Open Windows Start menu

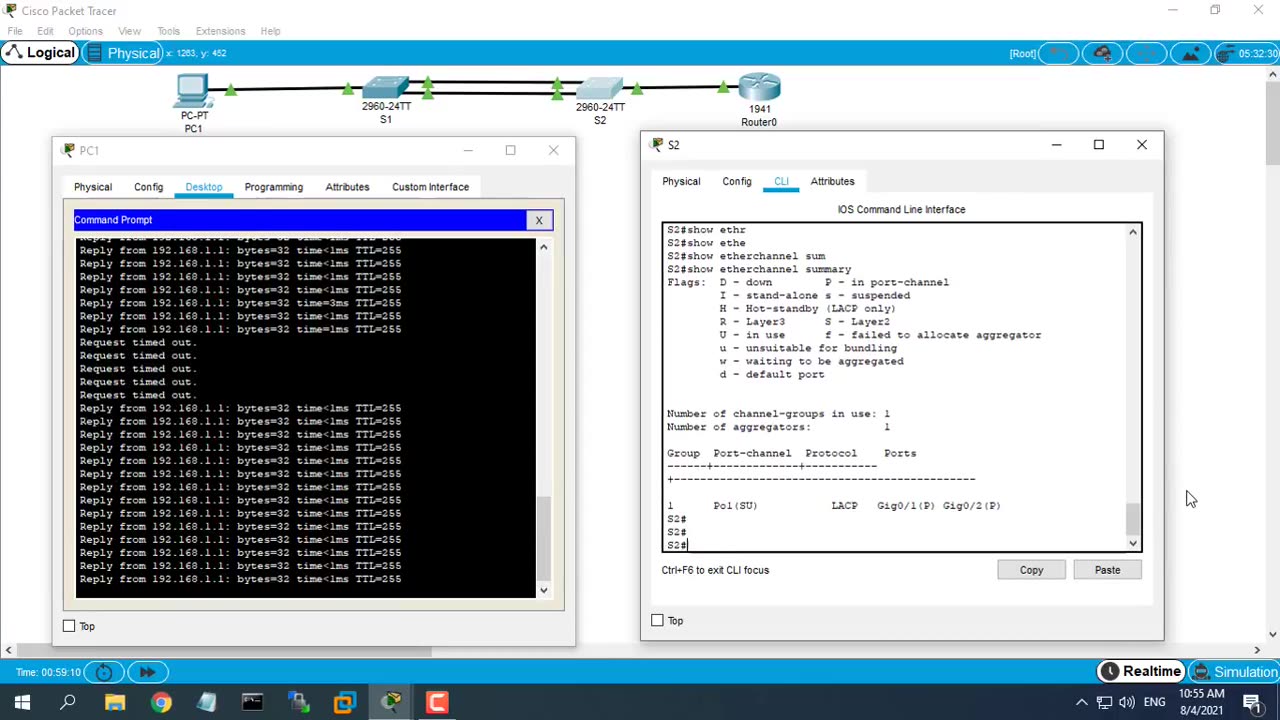pyautogui.click(x=22, y=703)
